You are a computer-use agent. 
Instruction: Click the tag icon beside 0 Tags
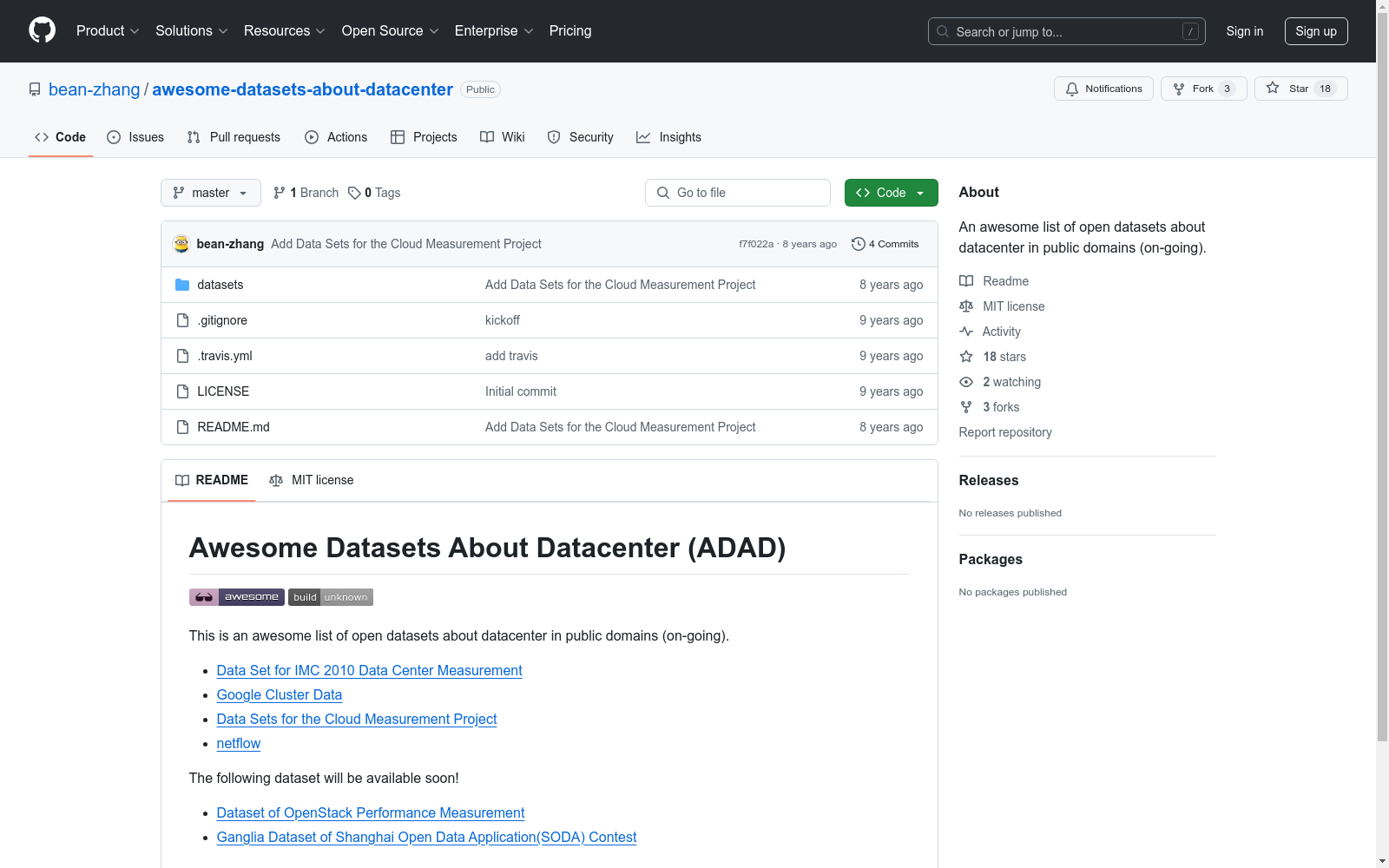point(354,193)
